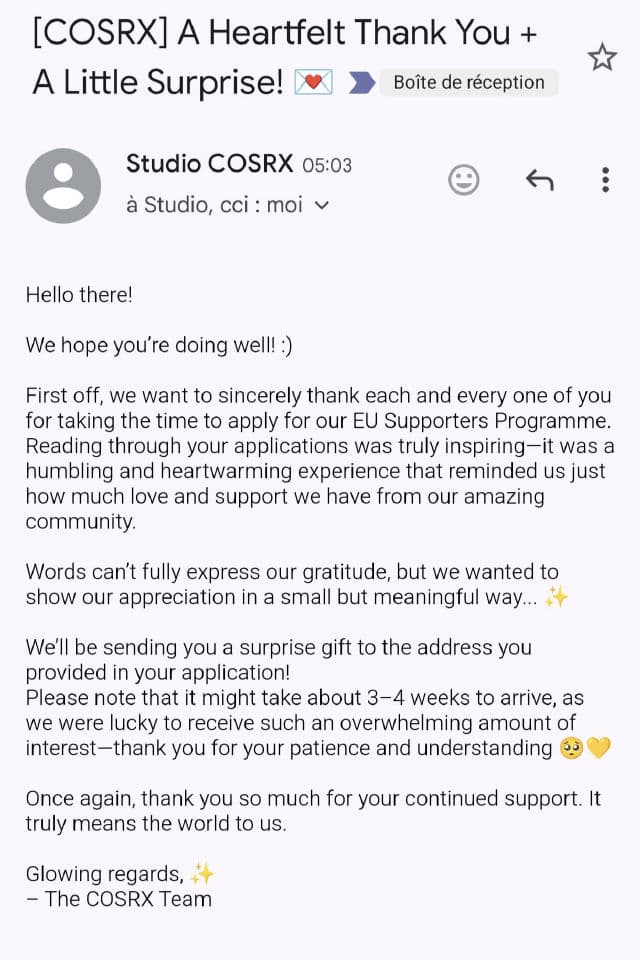Tap the sender's grey profile avatar
The width and height of the screenshot is (640, 960).
pos(63,186)
